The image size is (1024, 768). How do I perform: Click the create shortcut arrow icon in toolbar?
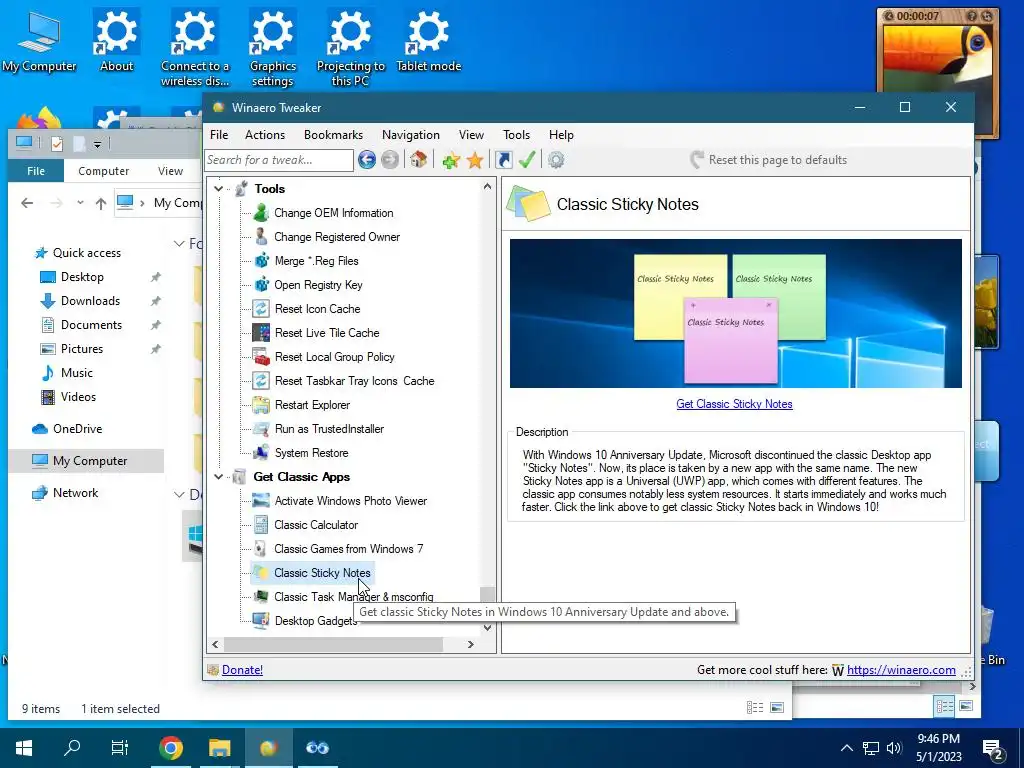[504, 160]
